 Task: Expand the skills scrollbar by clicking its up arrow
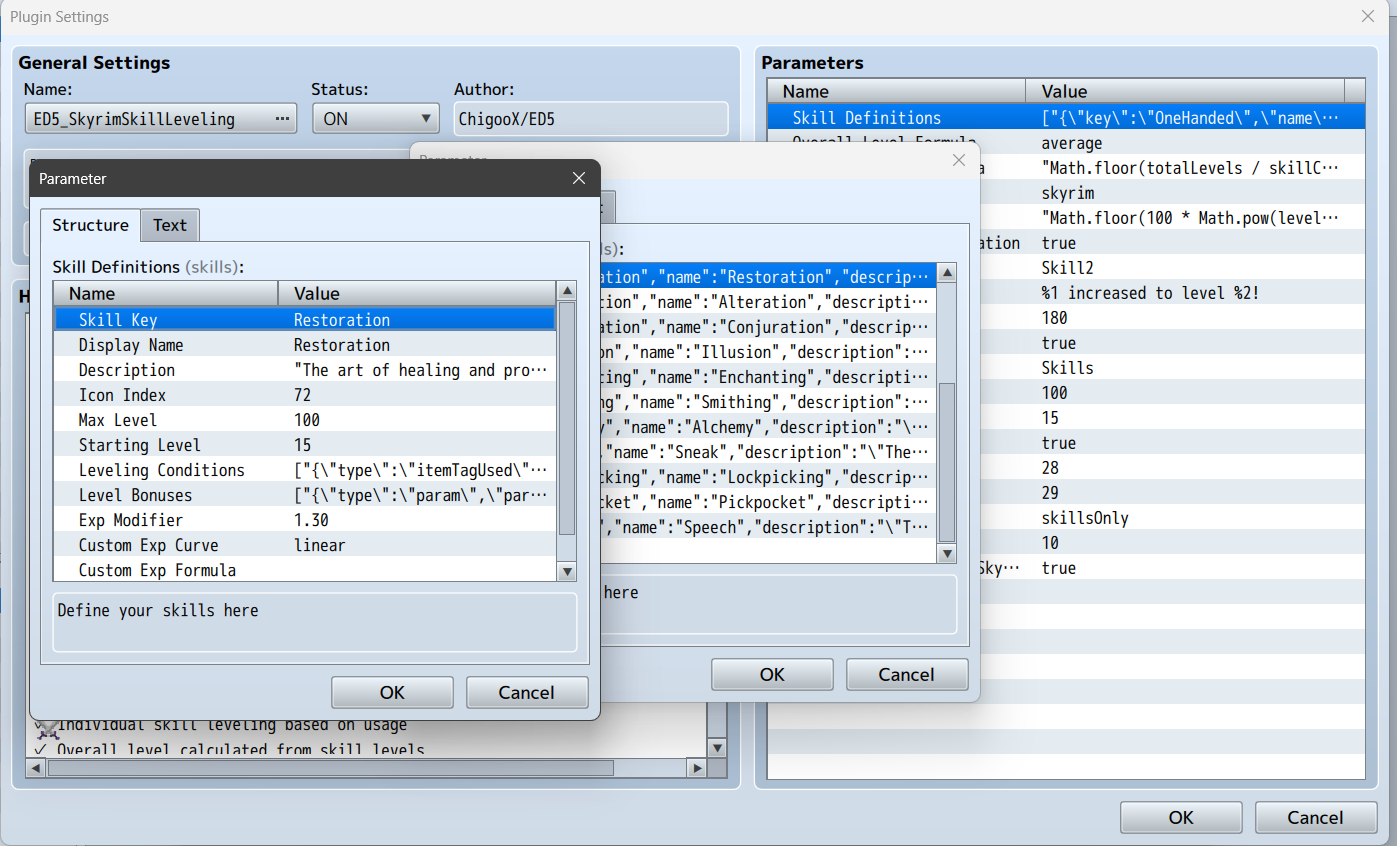tap(946, 271)
